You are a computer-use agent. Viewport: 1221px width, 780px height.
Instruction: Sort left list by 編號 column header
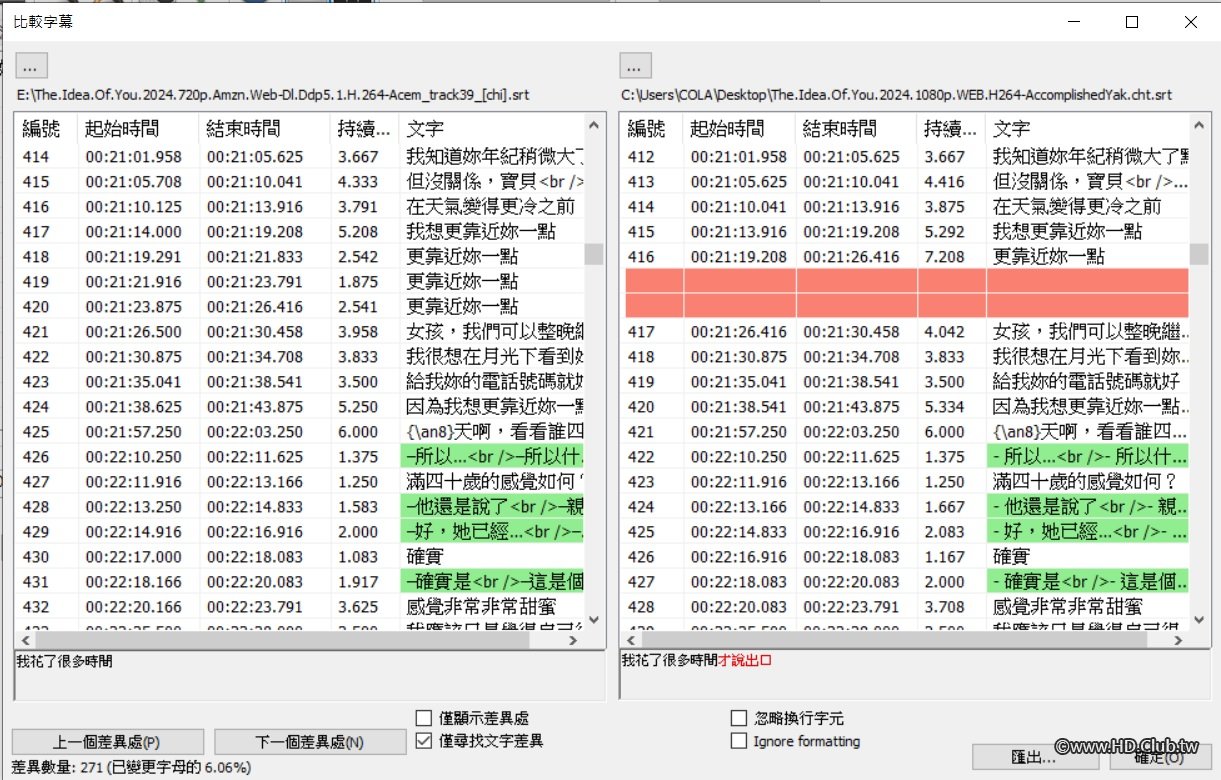coord(47,129)
